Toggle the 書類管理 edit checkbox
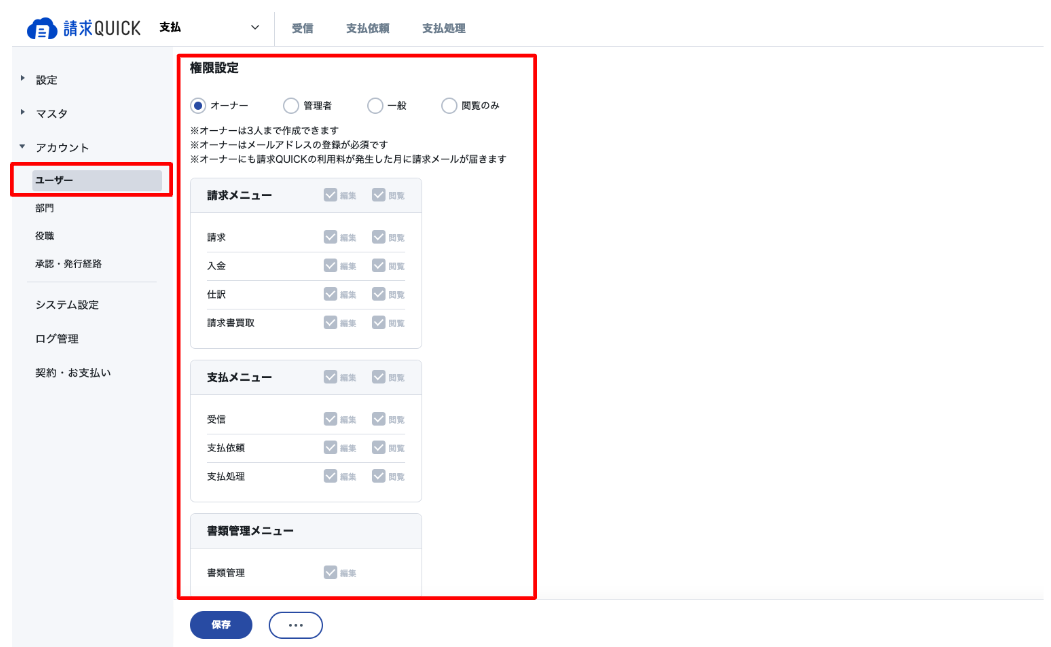This screenshot has width=1051, height=647. tap(330, 573)
